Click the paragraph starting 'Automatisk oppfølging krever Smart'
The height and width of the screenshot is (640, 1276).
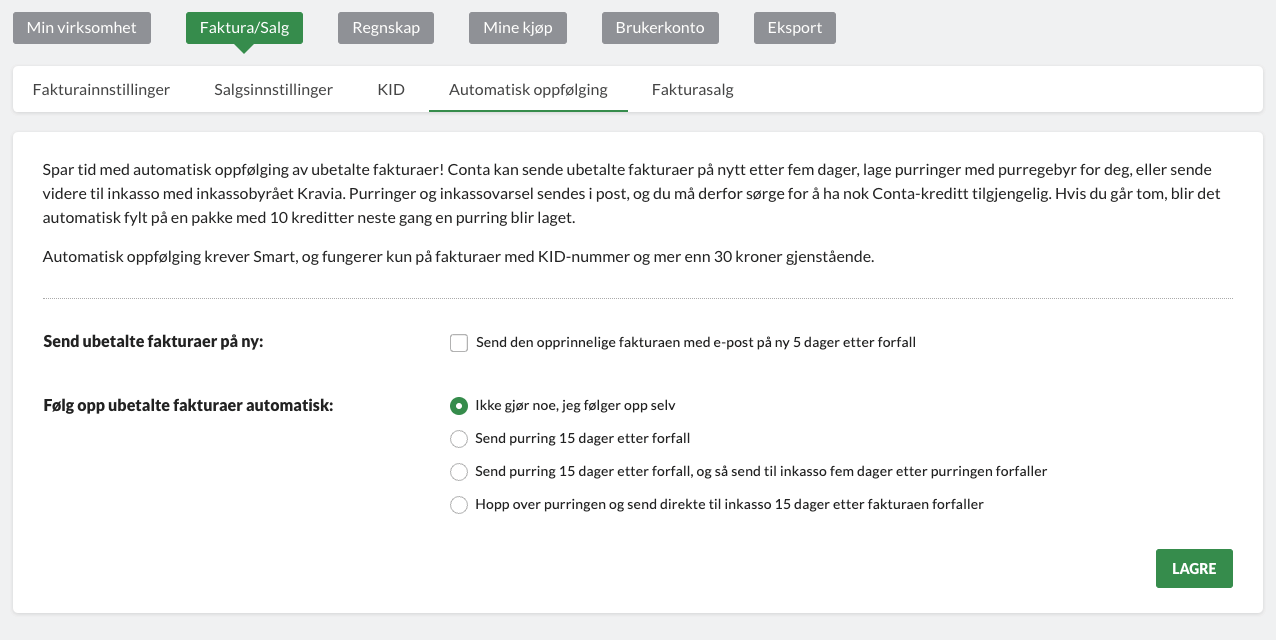[x=459, y=257]
